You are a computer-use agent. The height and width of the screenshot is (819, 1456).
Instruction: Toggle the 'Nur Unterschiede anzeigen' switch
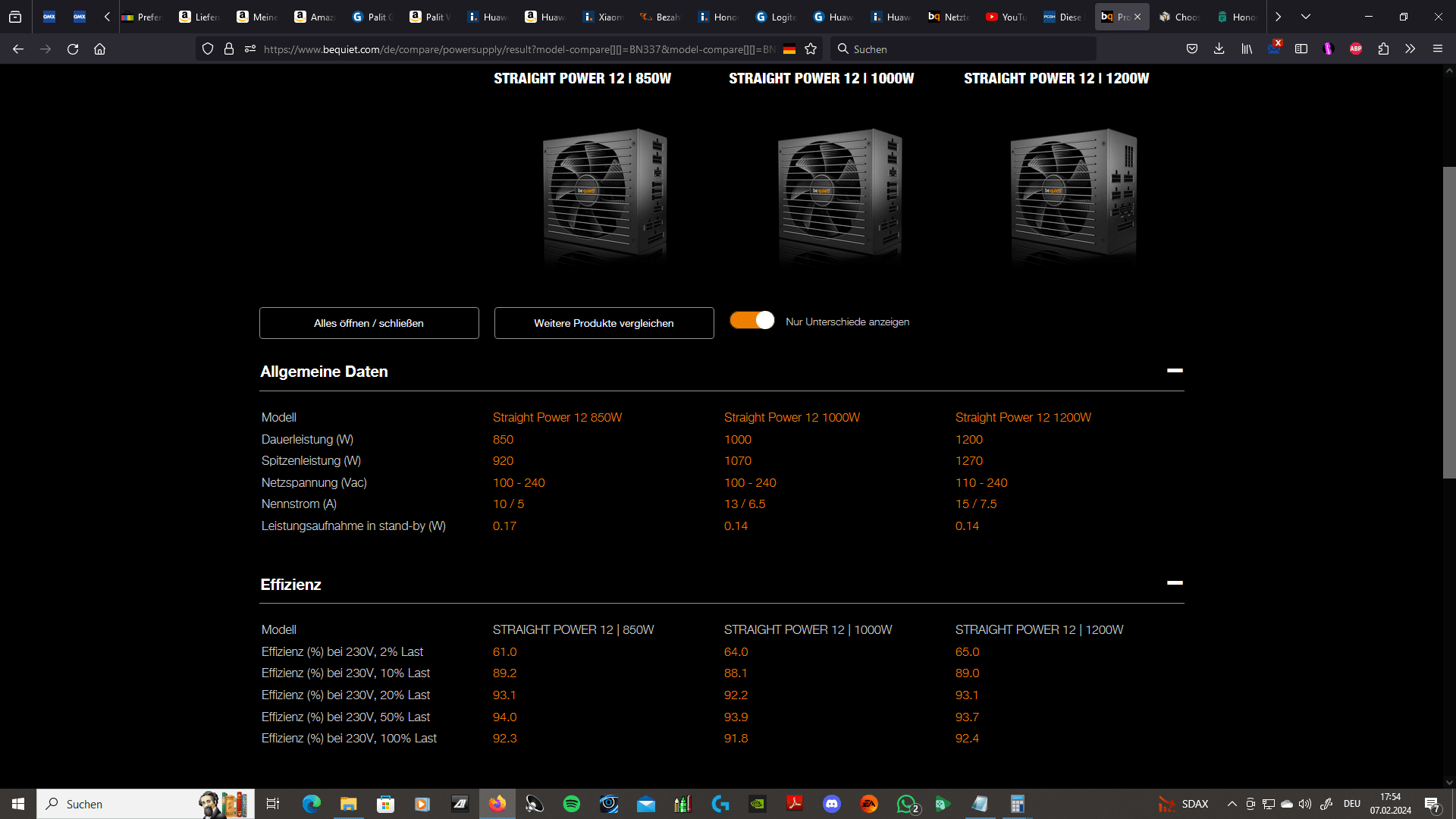point(752,321)
